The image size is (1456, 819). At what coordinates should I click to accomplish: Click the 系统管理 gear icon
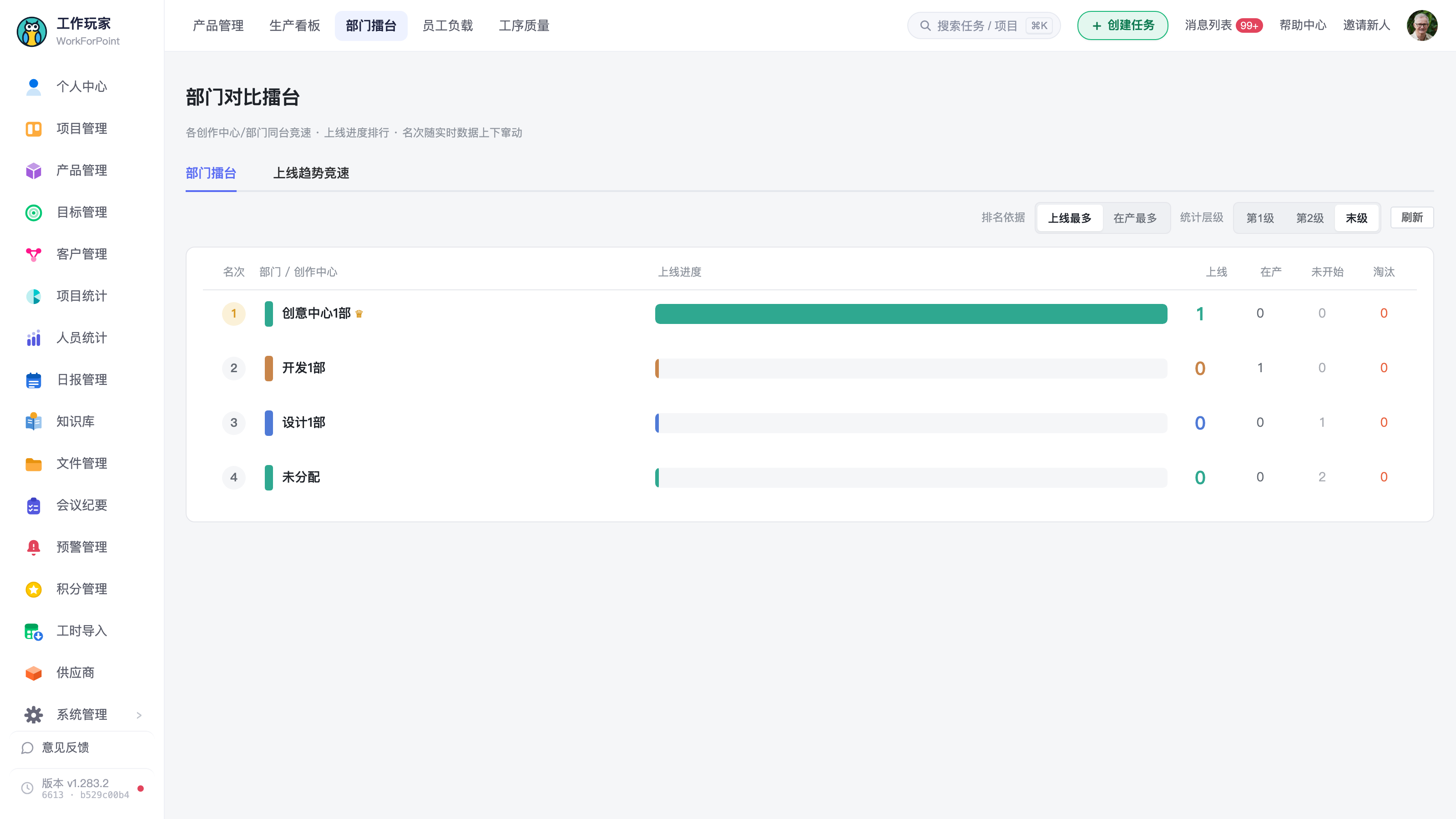tap(33, 714)
